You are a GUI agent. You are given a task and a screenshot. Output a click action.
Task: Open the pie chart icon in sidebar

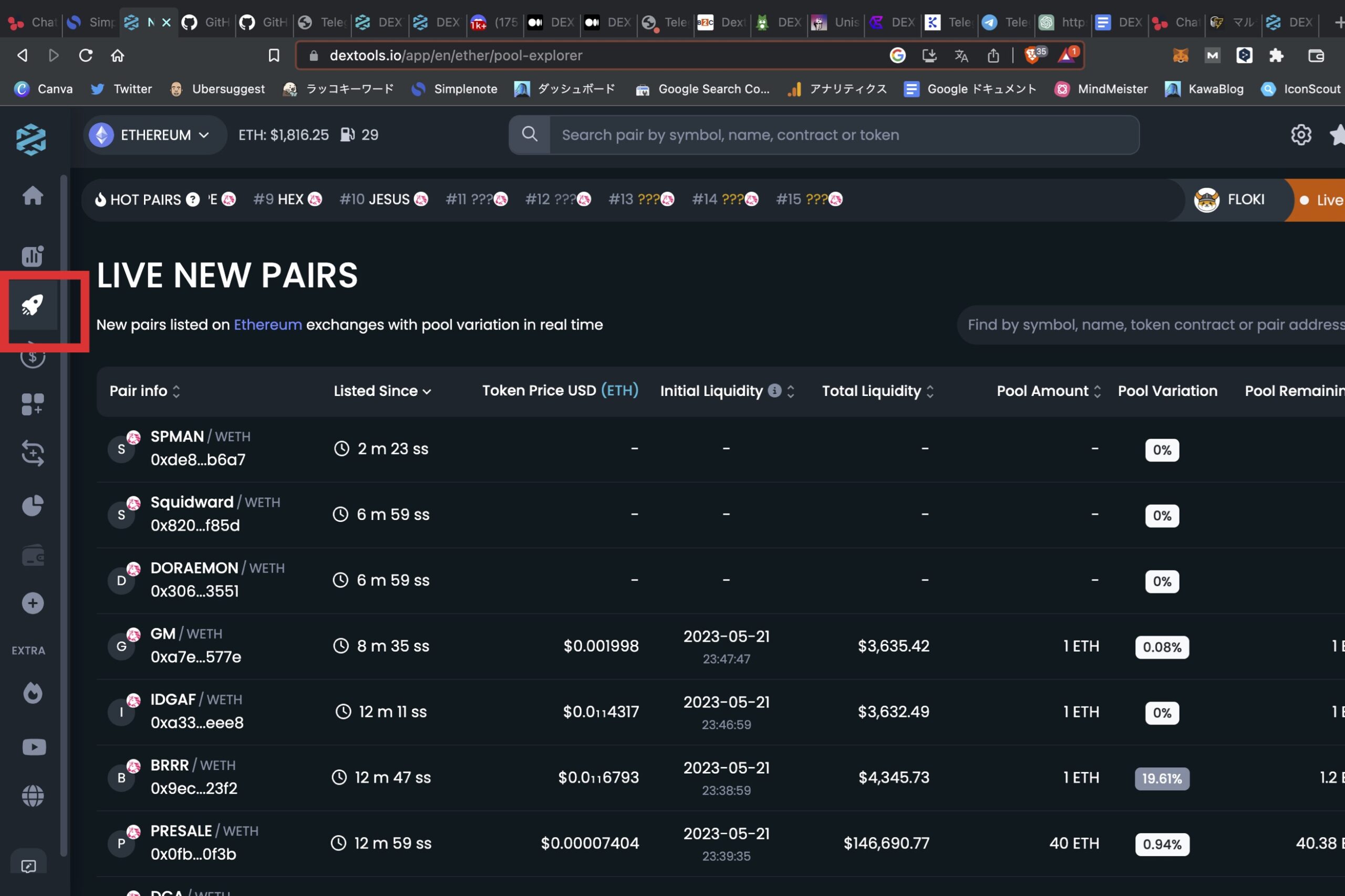pyautogui.click(x=33, y=505)
